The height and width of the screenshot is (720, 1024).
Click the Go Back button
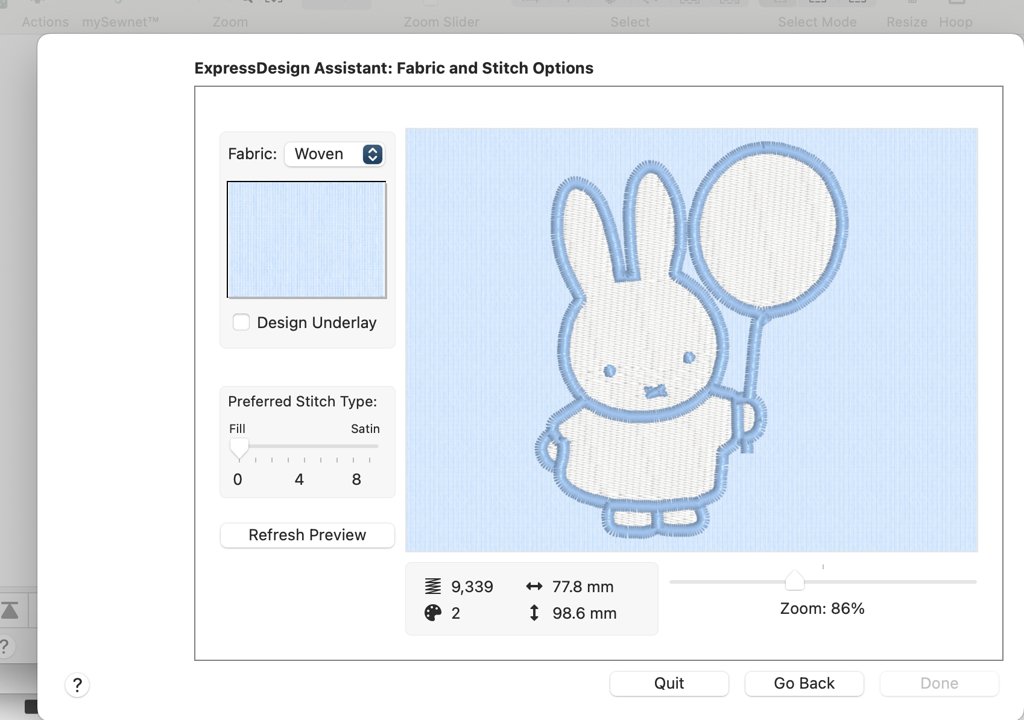point(804,683)
